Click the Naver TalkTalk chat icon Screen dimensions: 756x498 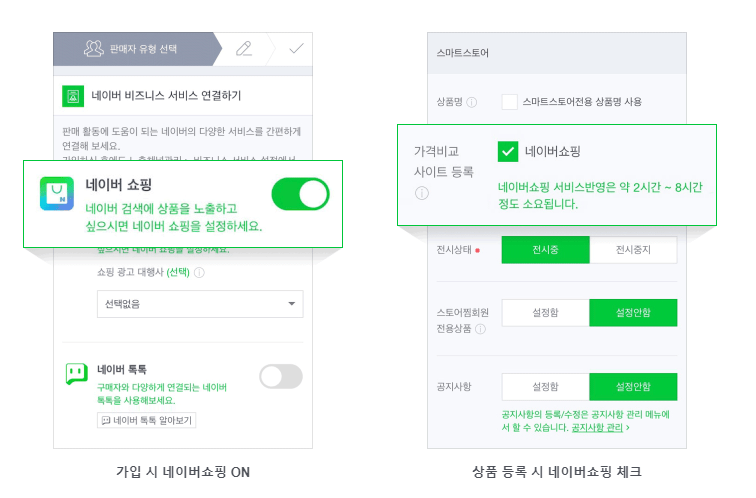75,375
